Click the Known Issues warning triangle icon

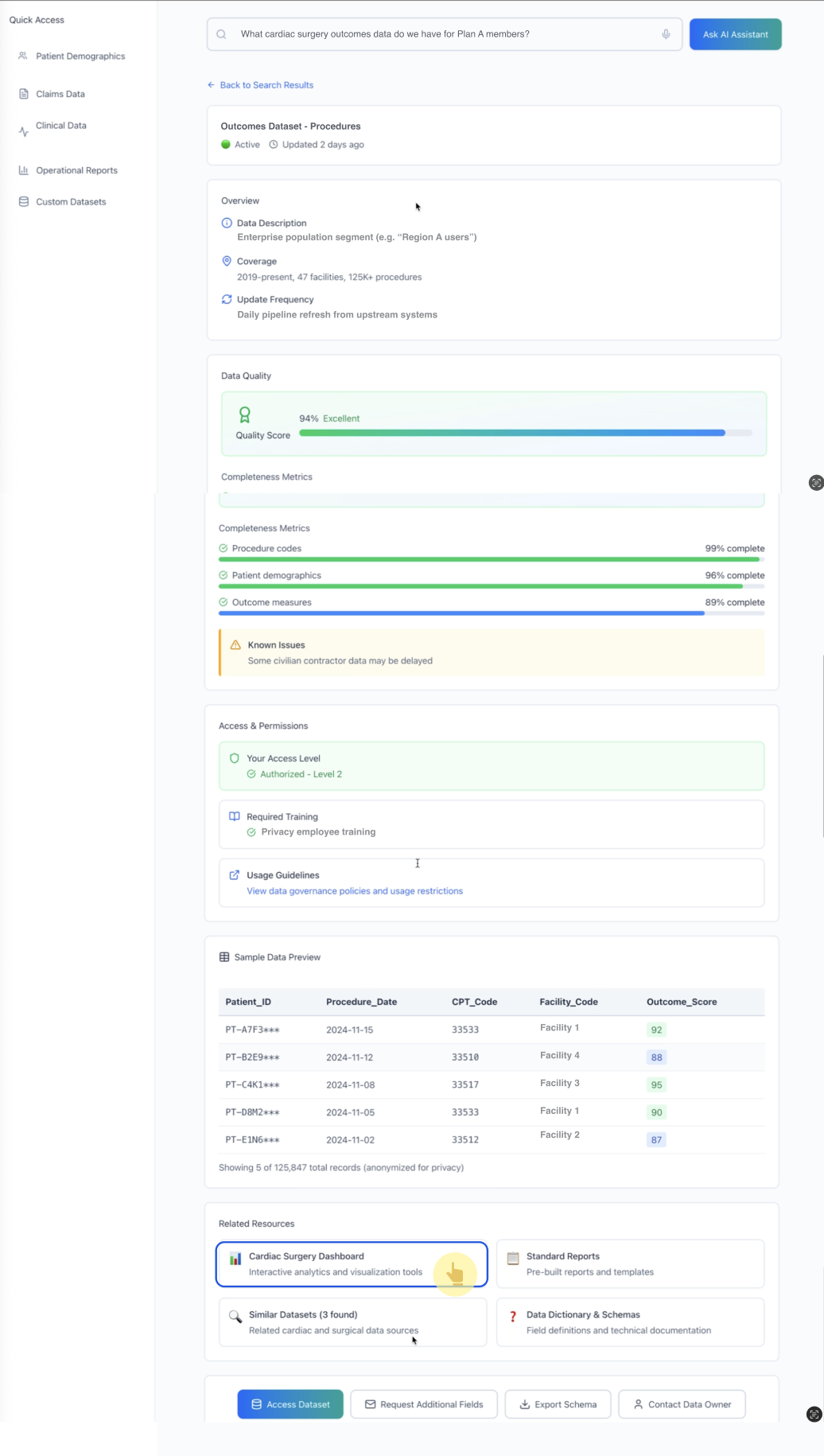235,645
